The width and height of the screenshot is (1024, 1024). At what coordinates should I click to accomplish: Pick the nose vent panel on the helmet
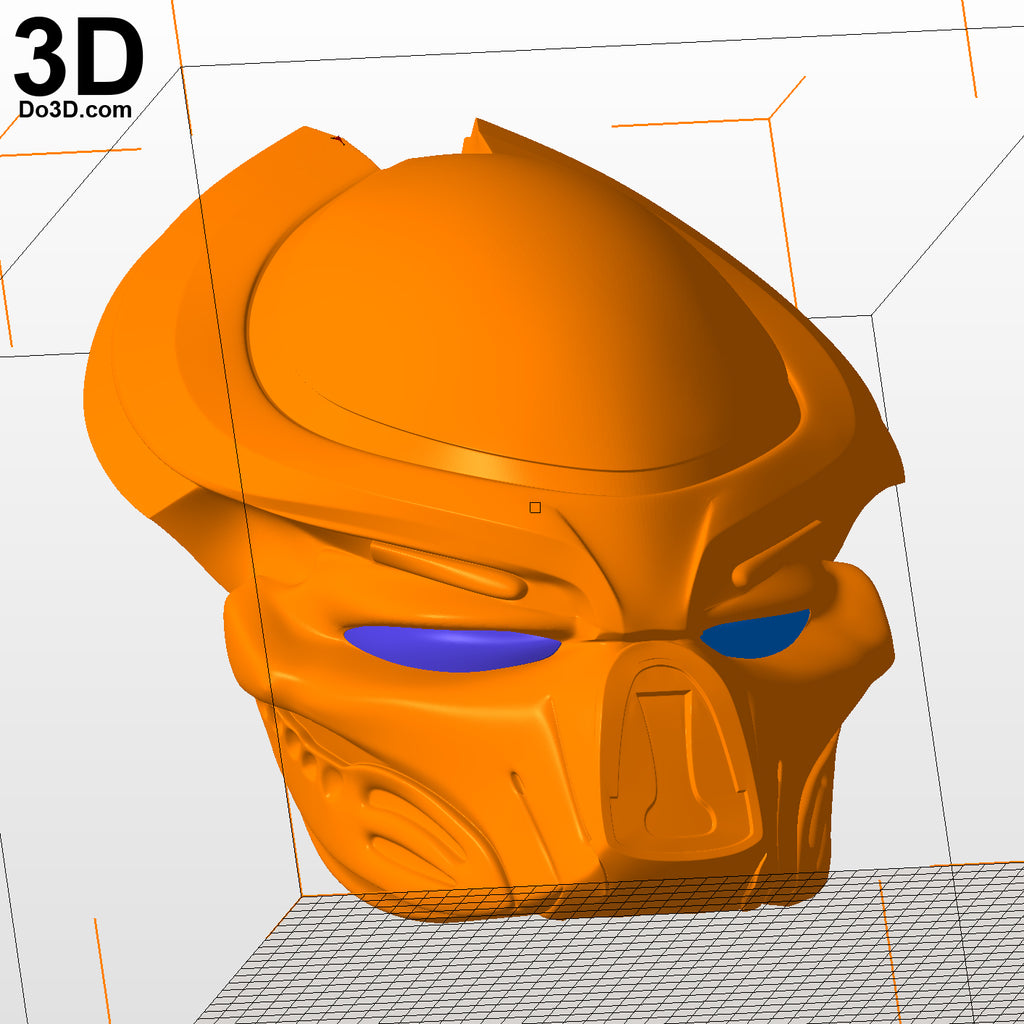tap(679, 751)
